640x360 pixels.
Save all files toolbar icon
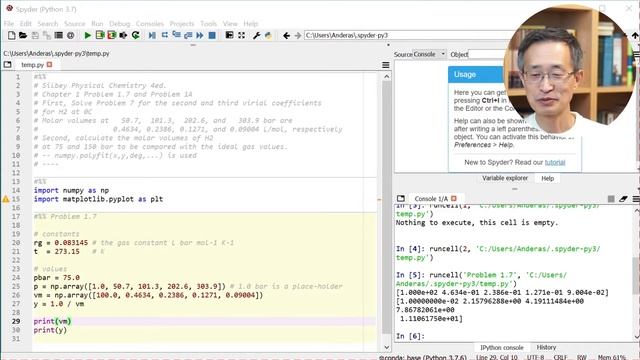pyautogui.click(x=47, y=36)
